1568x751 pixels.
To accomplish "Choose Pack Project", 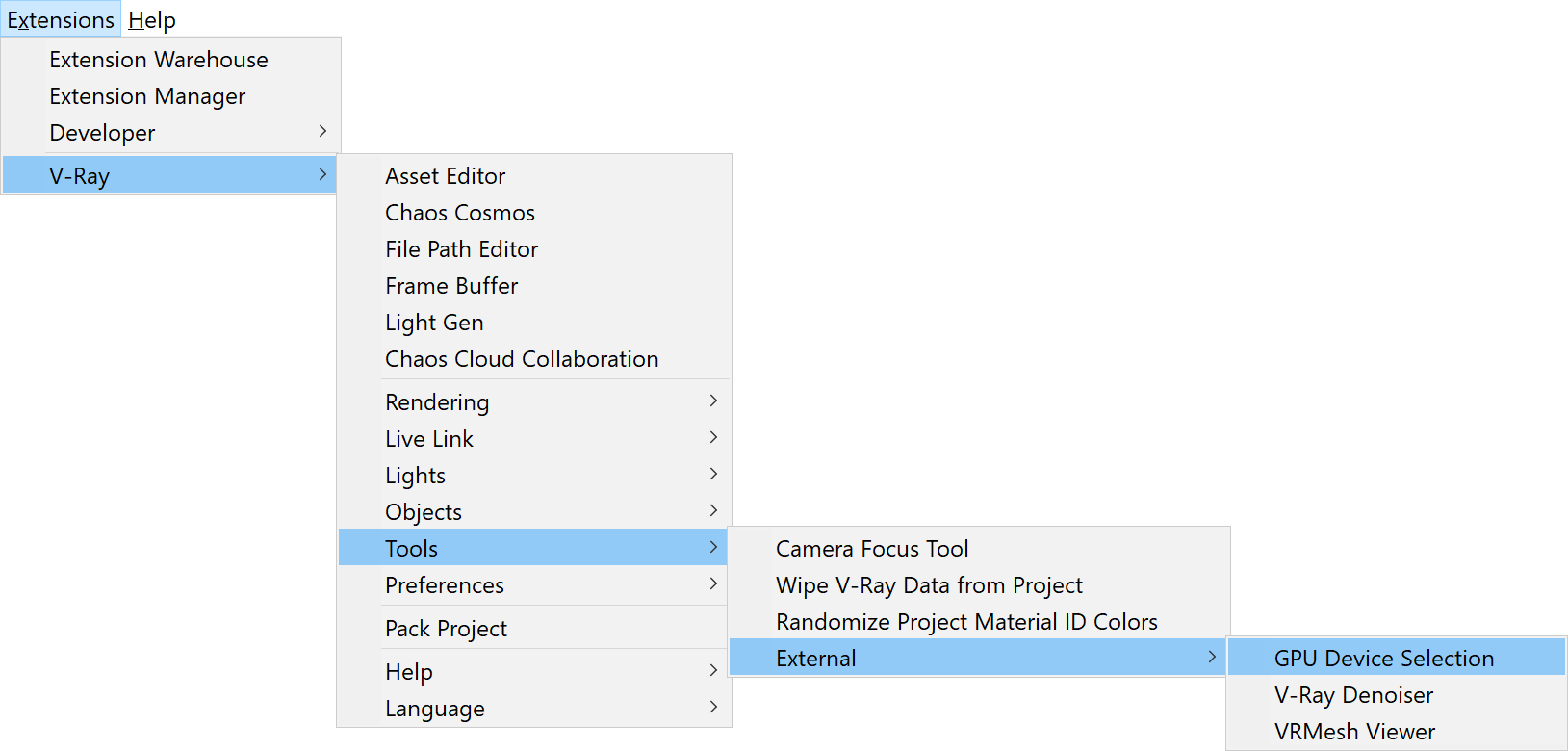I will coord(534,629).
